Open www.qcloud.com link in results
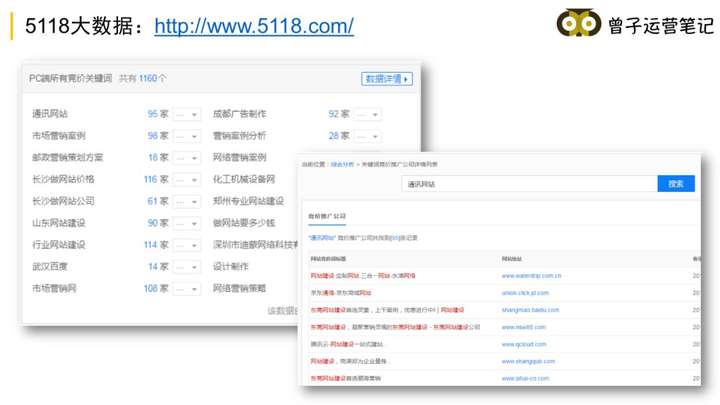The height and width of the screenshot is (405, 720). point(524,344)
